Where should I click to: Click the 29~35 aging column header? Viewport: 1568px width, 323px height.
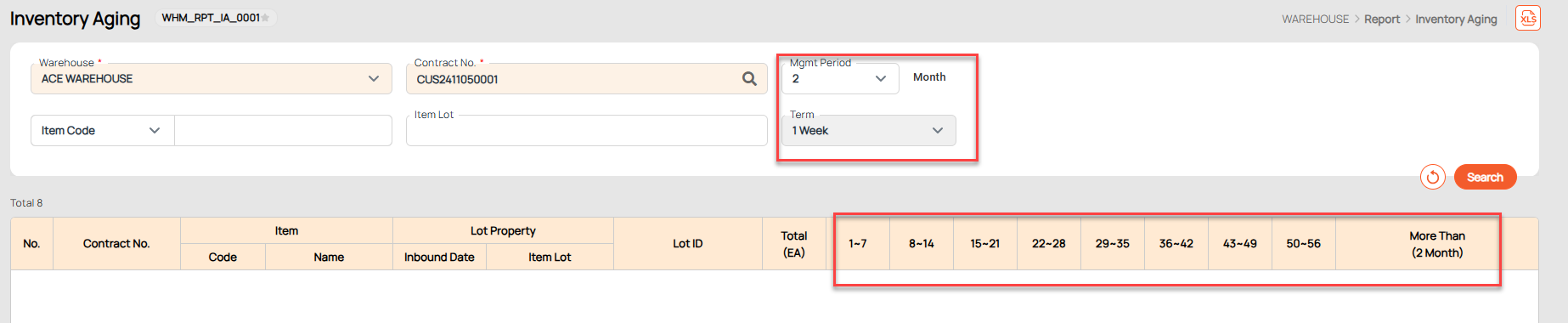click(1112, 244)
